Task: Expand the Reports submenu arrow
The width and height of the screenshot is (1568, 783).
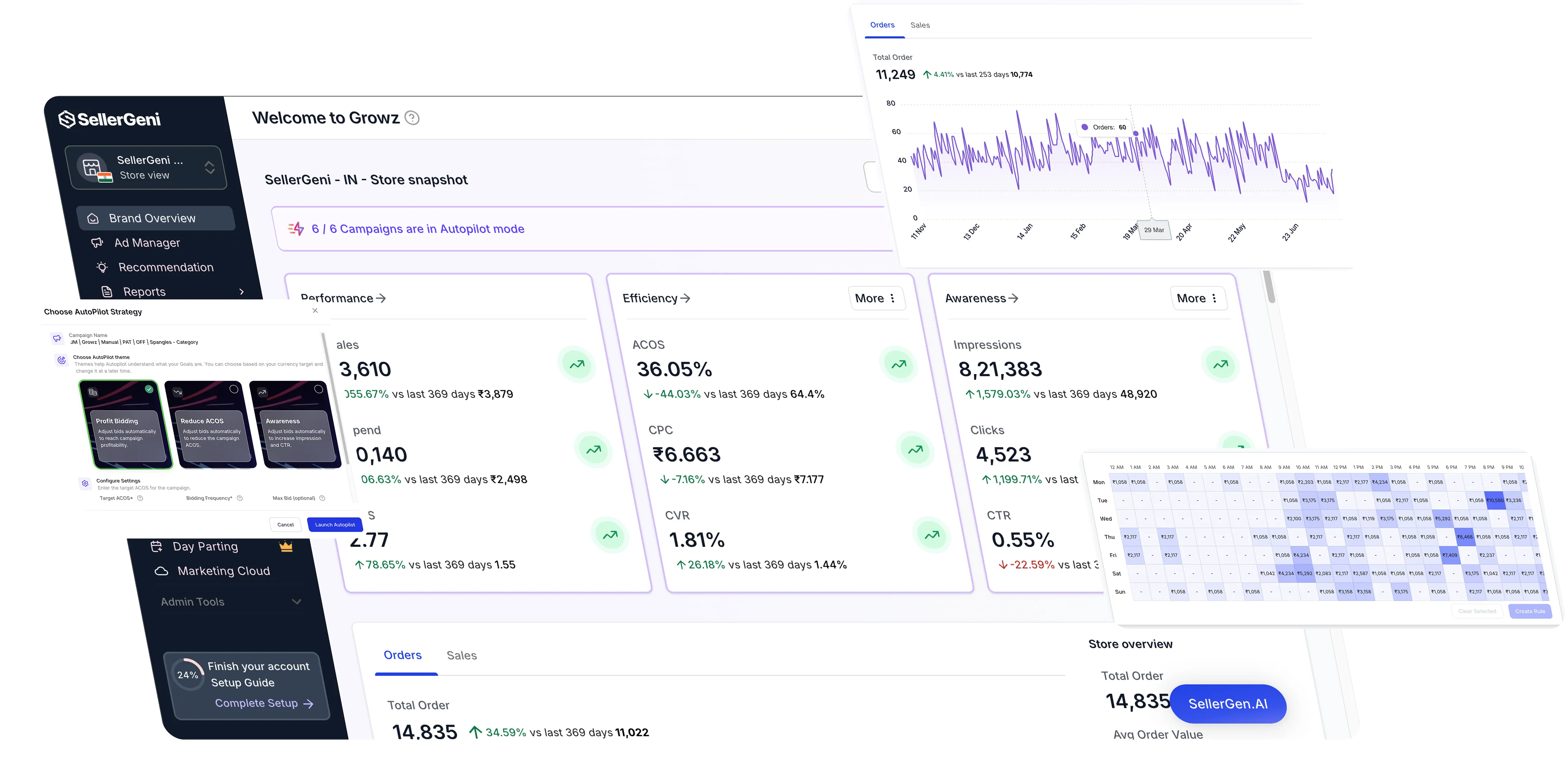Action: [x=242, y=292]
